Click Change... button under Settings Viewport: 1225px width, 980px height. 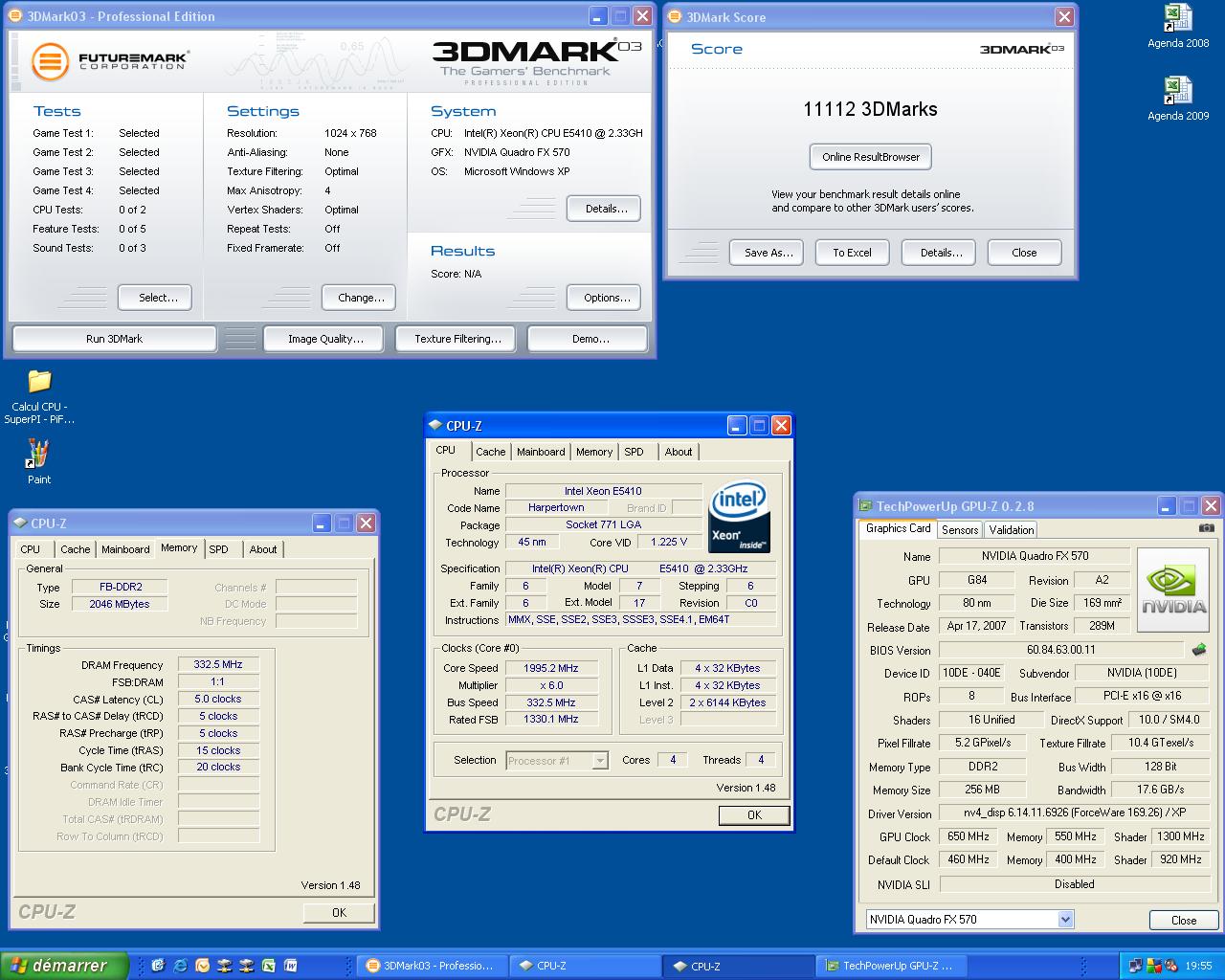pos(361,298)
